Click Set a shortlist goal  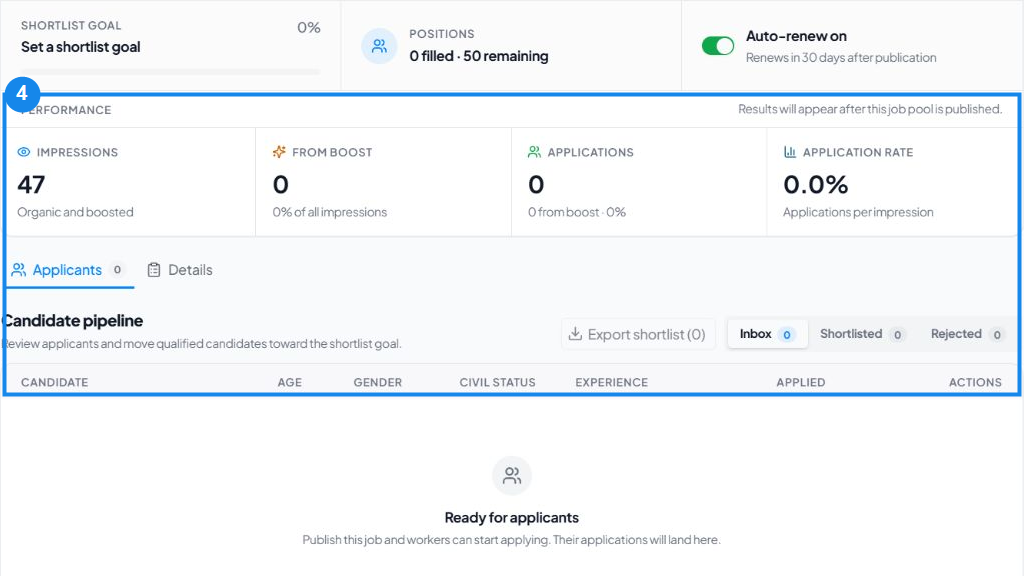click(x=80, y=47)
